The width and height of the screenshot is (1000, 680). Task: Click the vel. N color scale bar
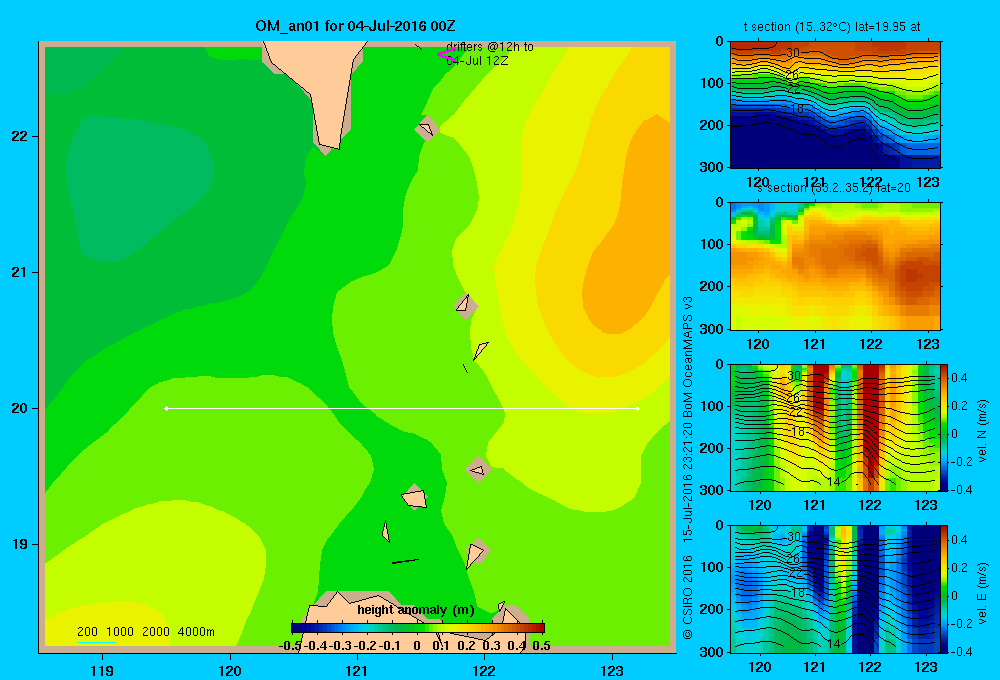pos(945,427)
